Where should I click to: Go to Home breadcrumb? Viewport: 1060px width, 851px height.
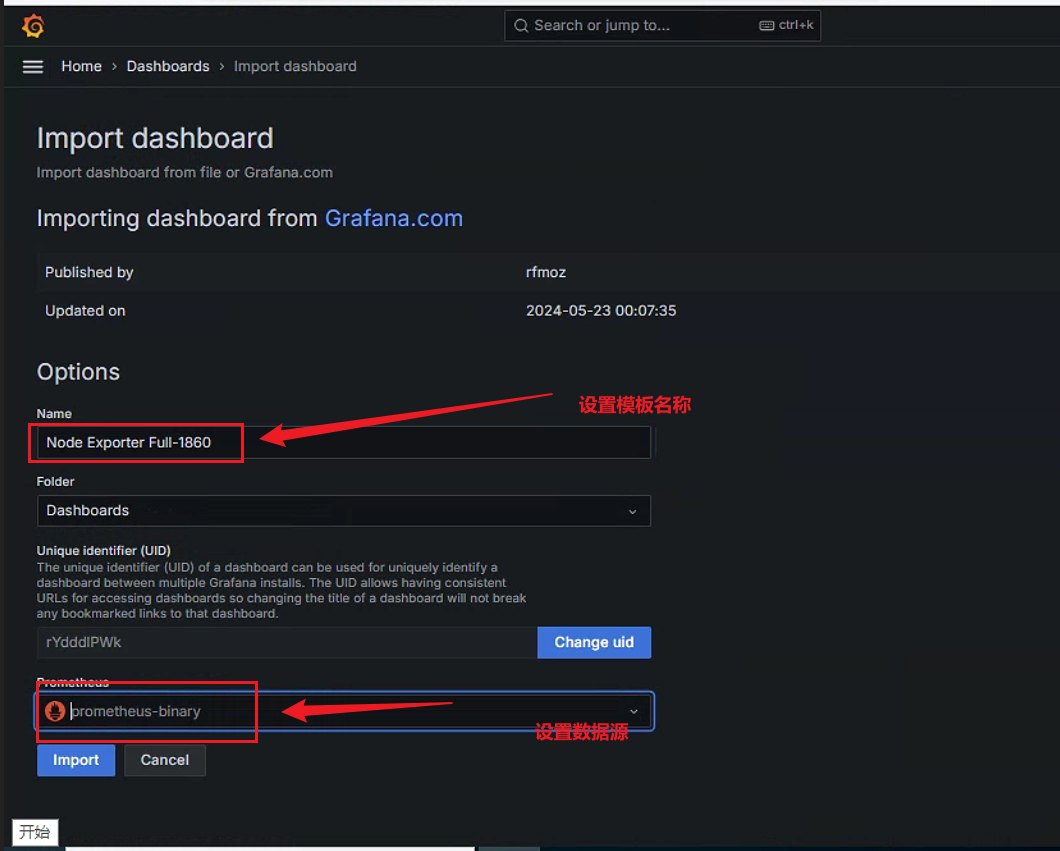[82, 66]
